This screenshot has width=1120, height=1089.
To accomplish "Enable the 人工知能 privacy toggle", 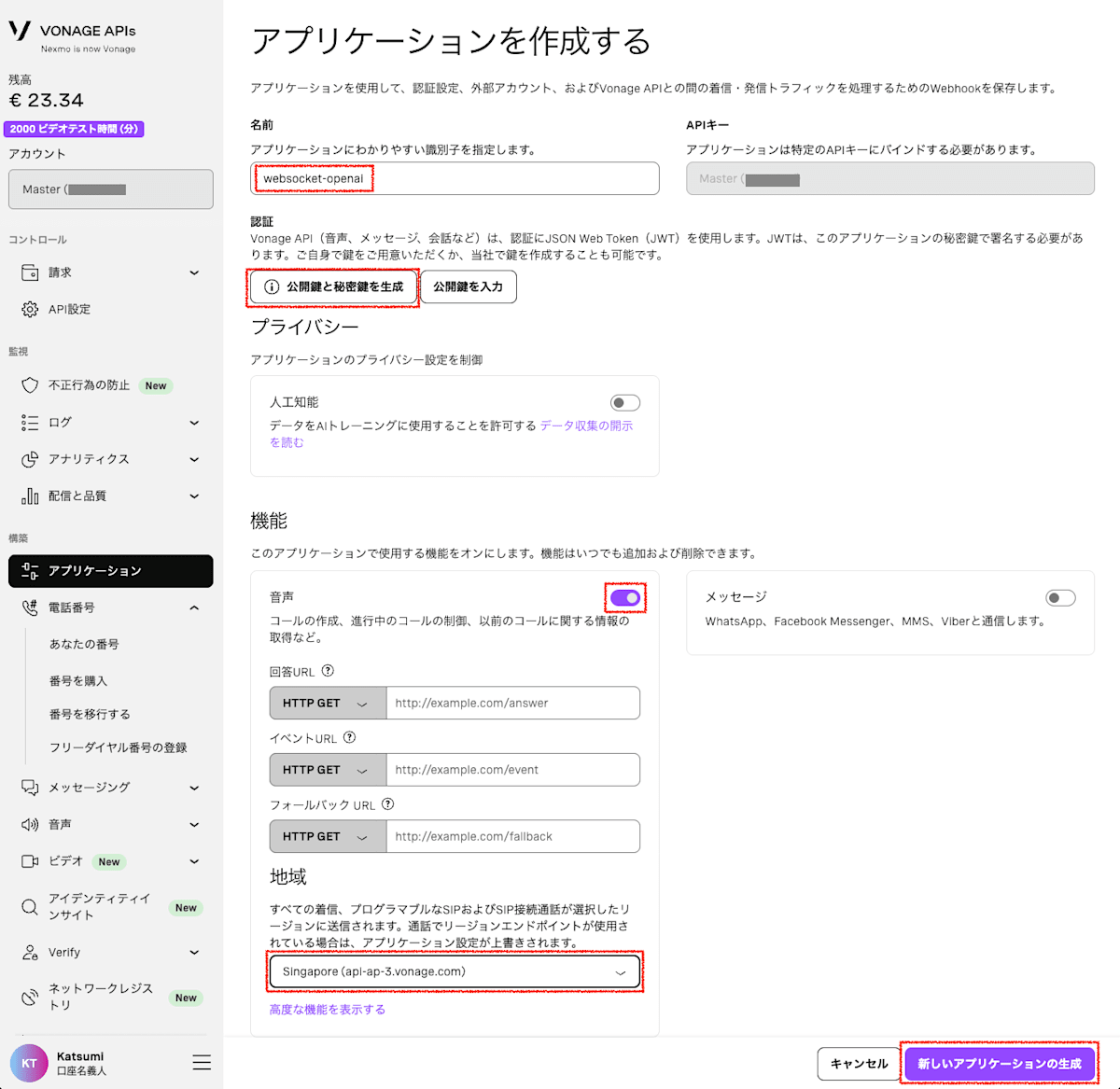I will (625, 401).
